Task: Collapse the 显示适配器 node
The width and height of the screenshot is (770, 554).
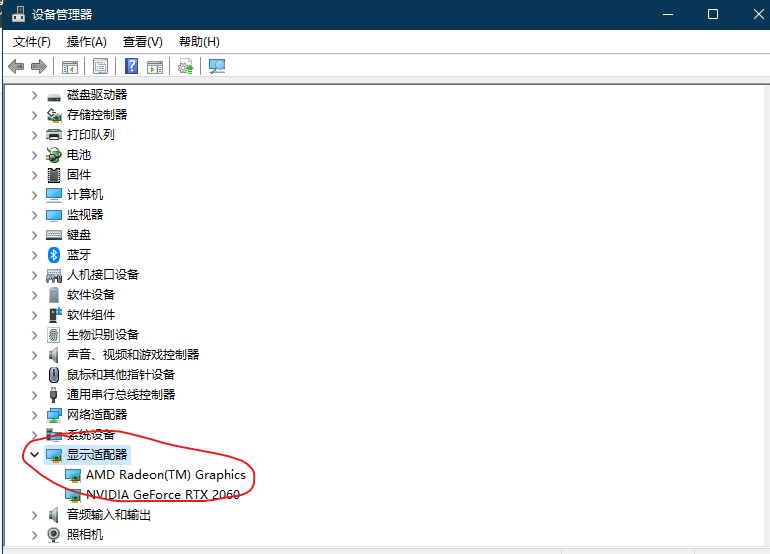Action: [34, 455]
